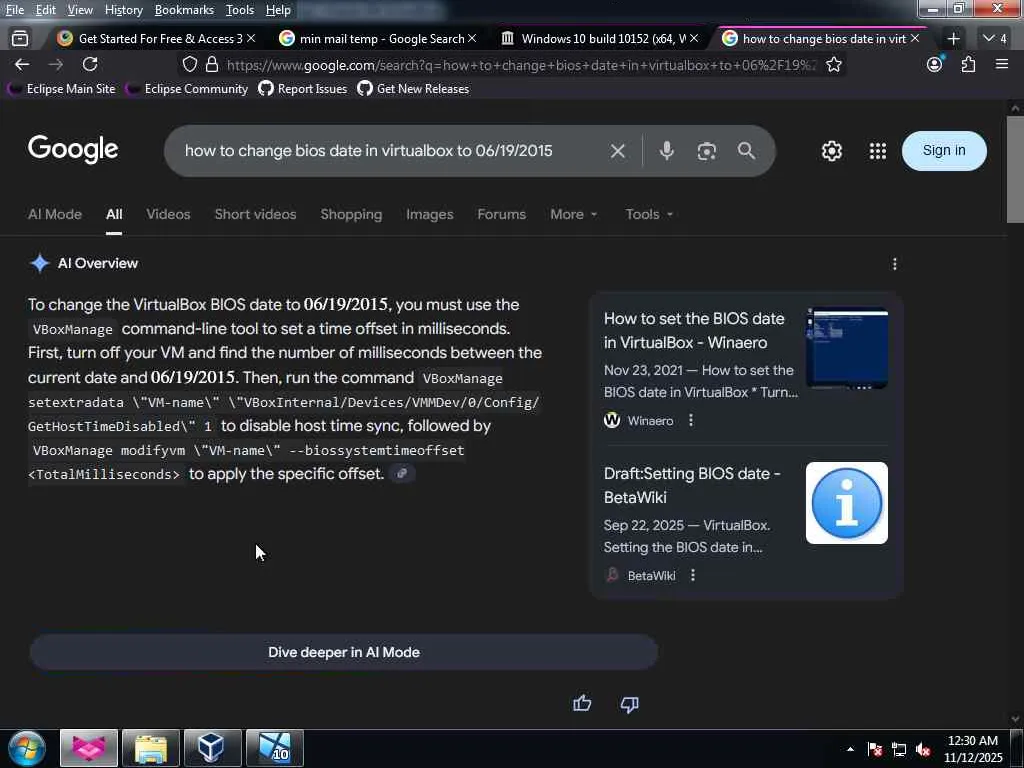
Task: Open Get New Releases bookmark
Action: point(413,89)
